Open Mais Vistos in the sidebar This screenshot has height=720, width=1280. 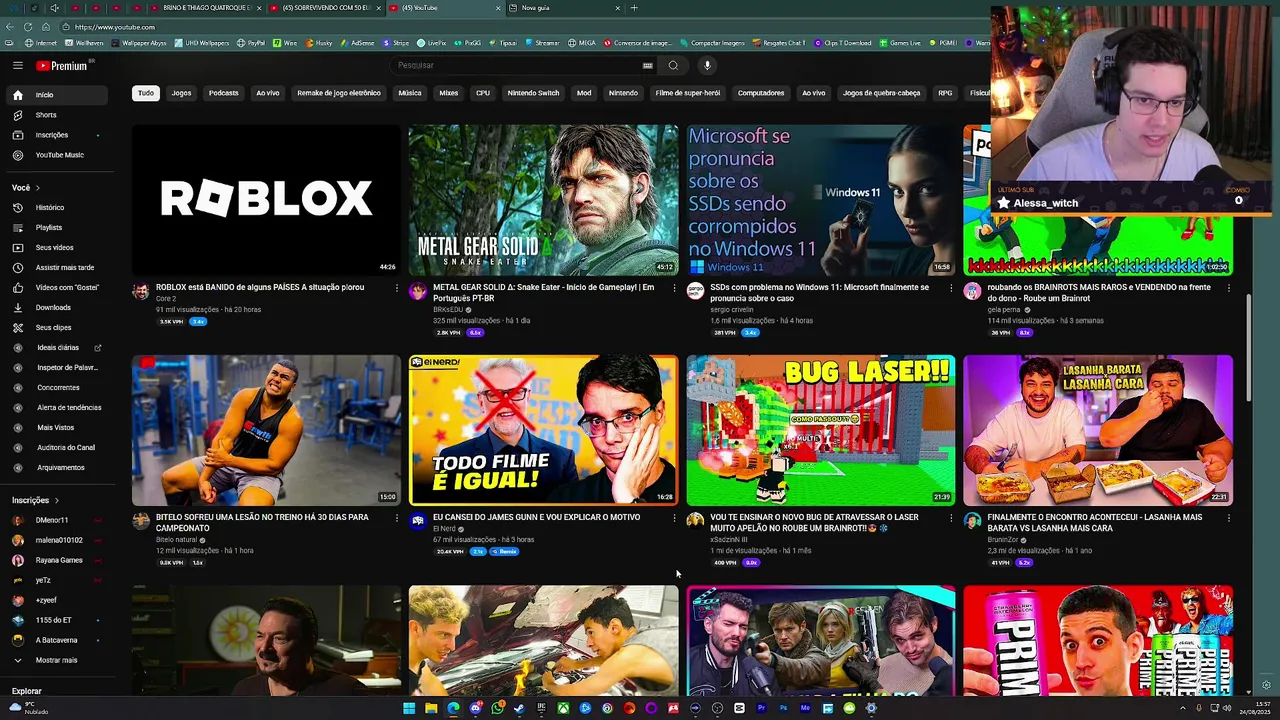pos(56,427)
